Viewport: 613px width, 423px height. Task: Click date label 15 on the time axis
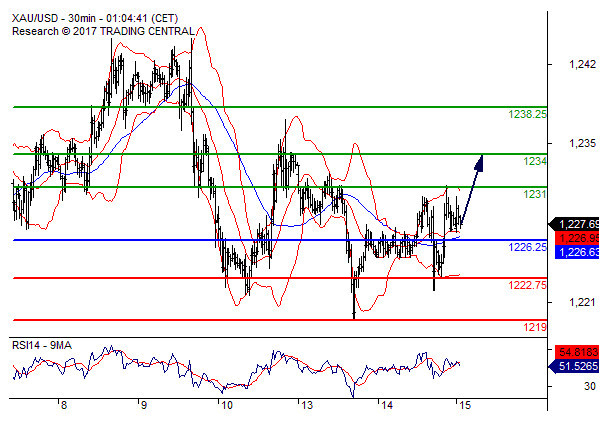point(464,405)
